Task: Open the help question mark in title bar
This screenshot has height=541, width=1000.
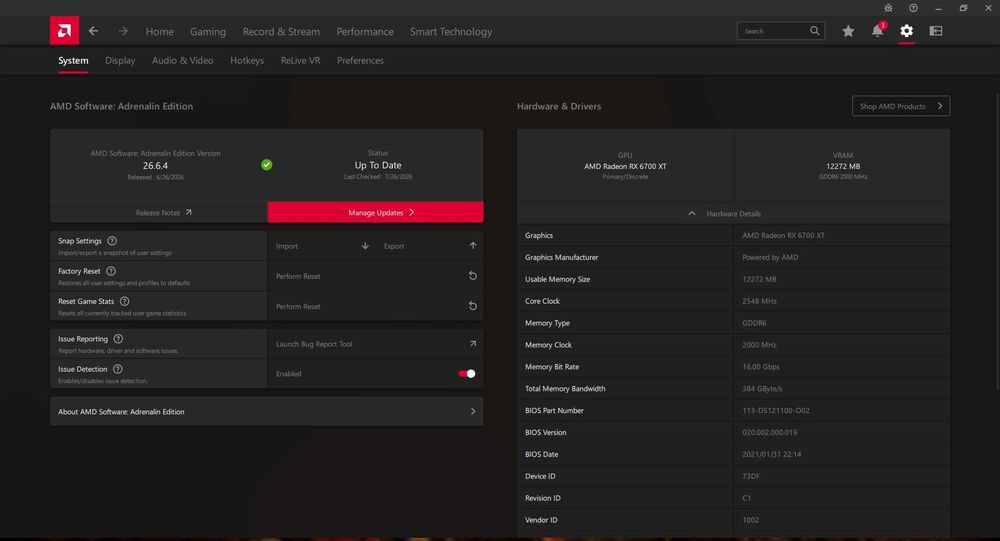Action: 913,8
